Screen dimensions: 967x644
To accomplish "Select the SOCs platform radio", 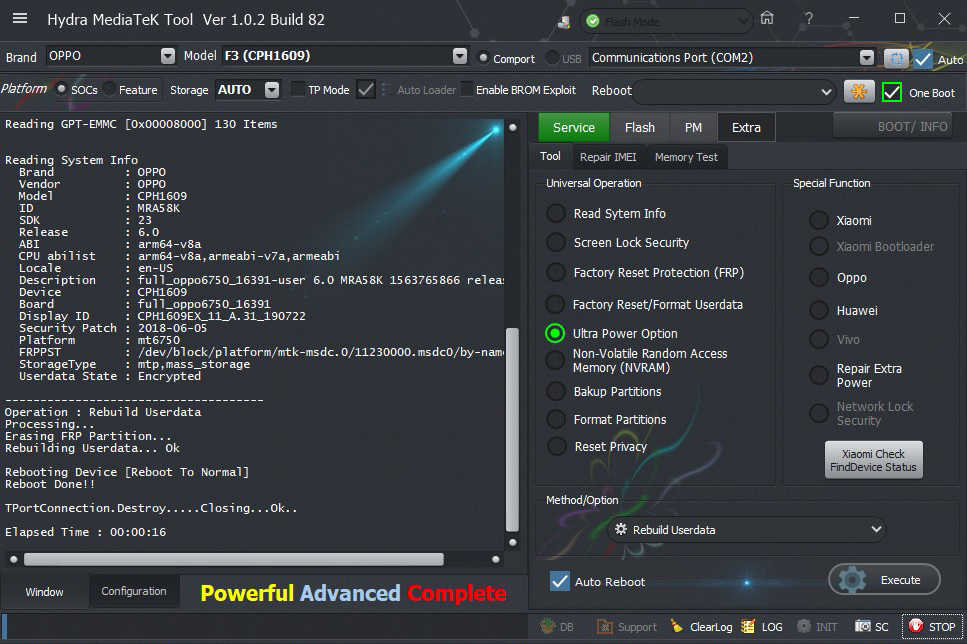I will click(x=61, y=89).
